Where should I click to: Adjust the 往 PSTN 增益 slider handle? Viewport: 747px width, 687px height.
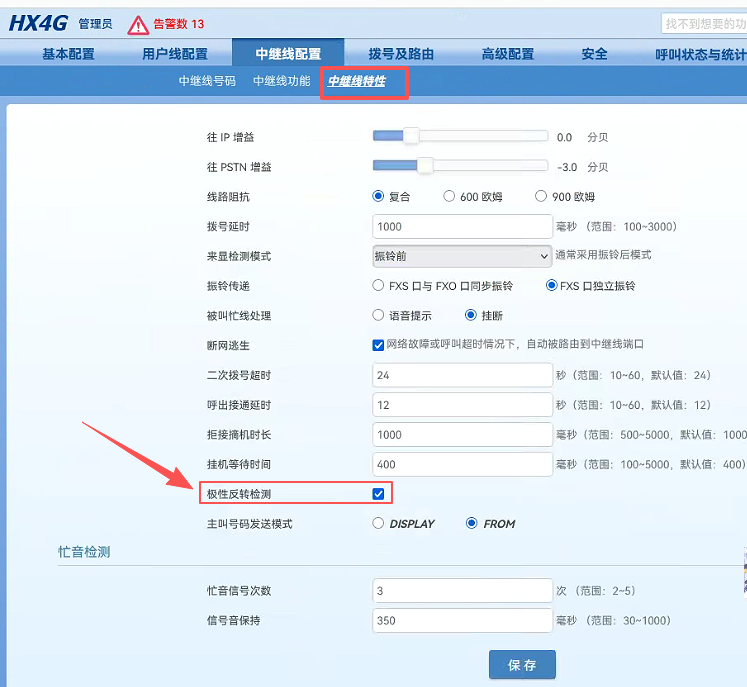coord(425,166)
